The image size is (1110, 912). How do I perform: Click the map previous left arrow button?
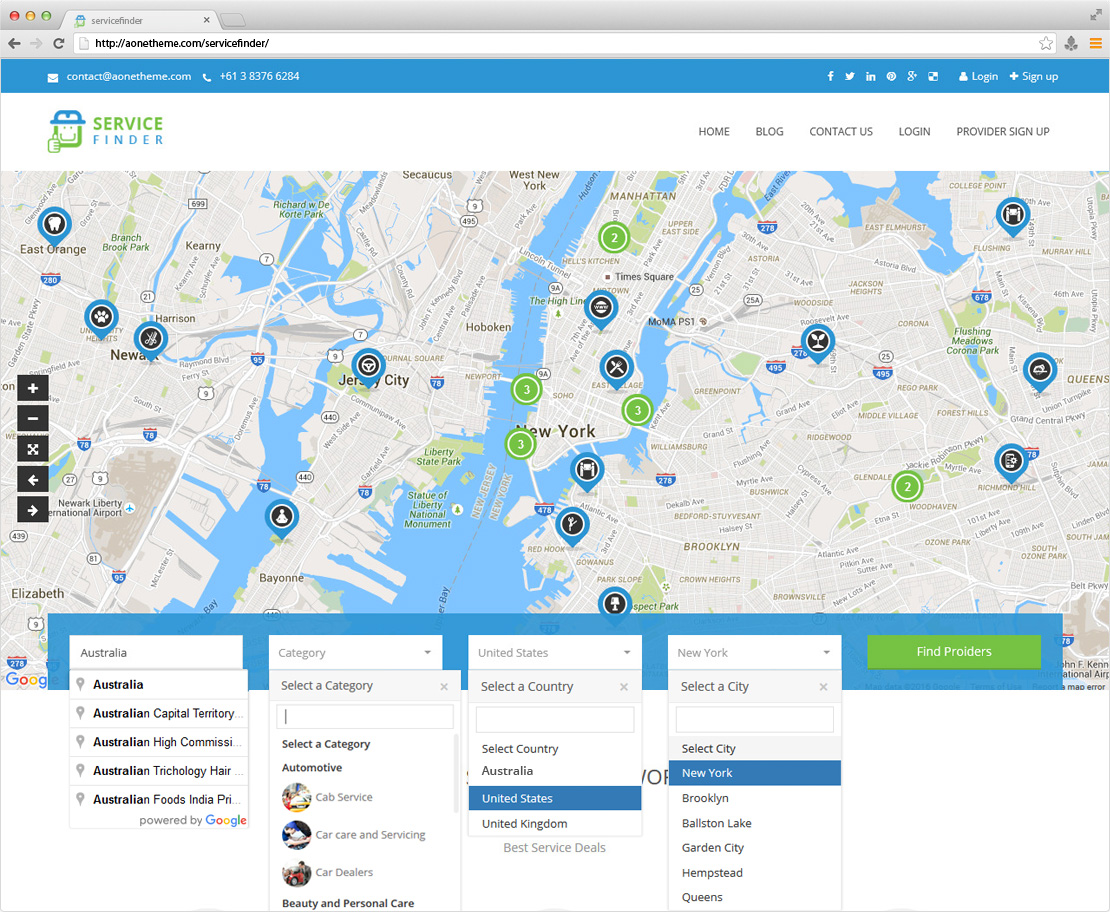33,480
